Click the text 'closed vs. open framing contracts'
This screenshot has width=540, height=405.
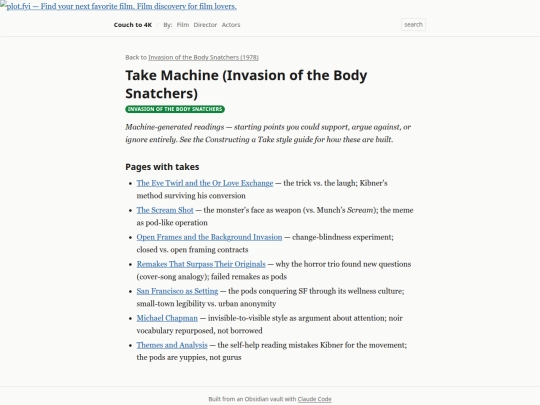(193, 249)
